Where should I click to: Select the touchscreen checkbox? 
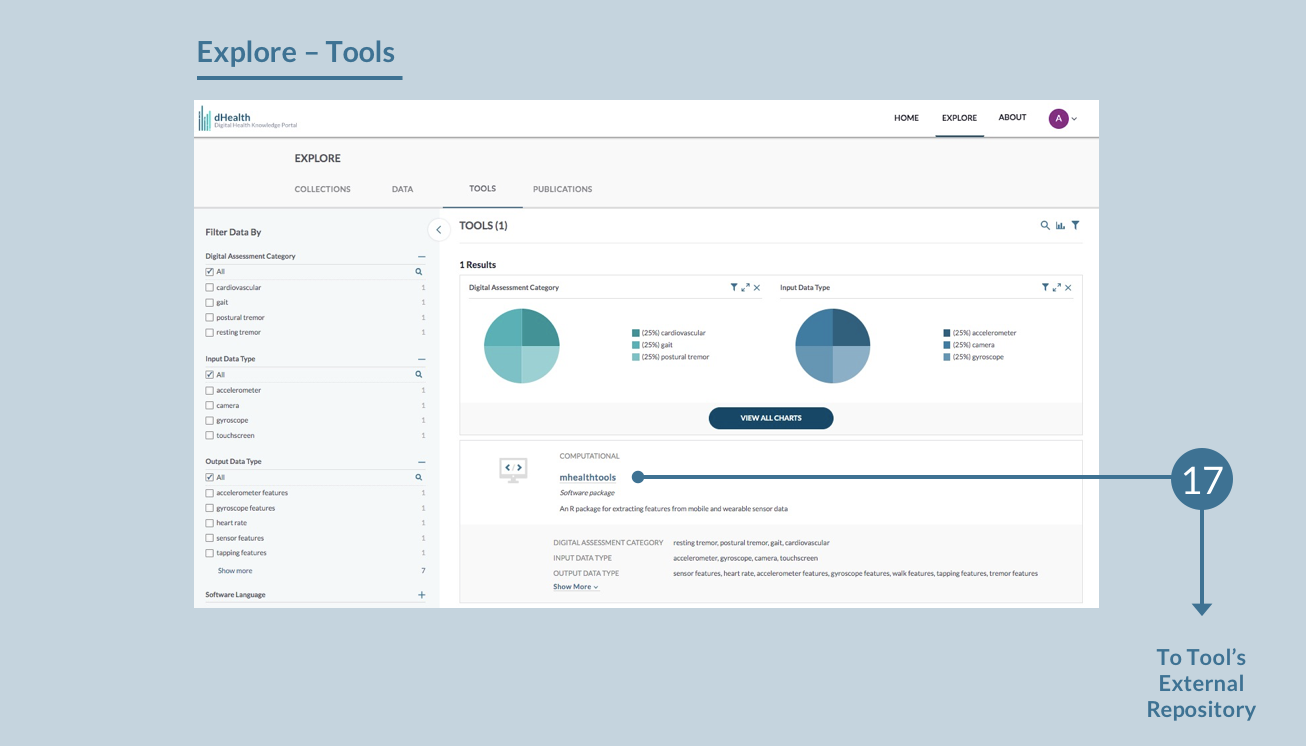point(209,436)
